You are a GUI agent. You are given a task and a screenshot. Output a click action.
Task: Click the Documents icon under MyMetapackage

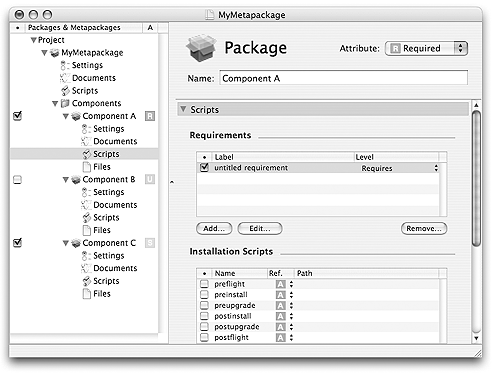65,78
